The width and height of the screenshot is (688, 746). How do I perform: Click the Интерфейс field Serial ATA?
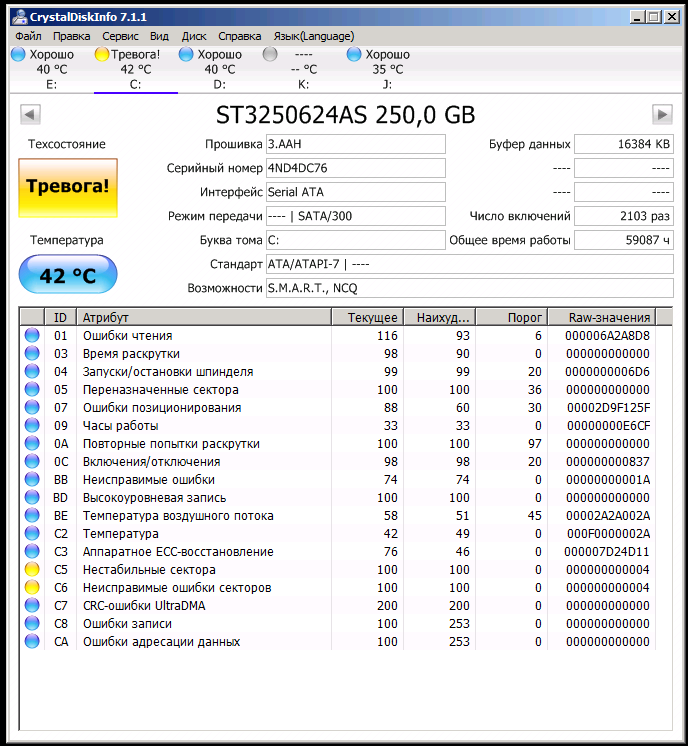pos(355,192)
